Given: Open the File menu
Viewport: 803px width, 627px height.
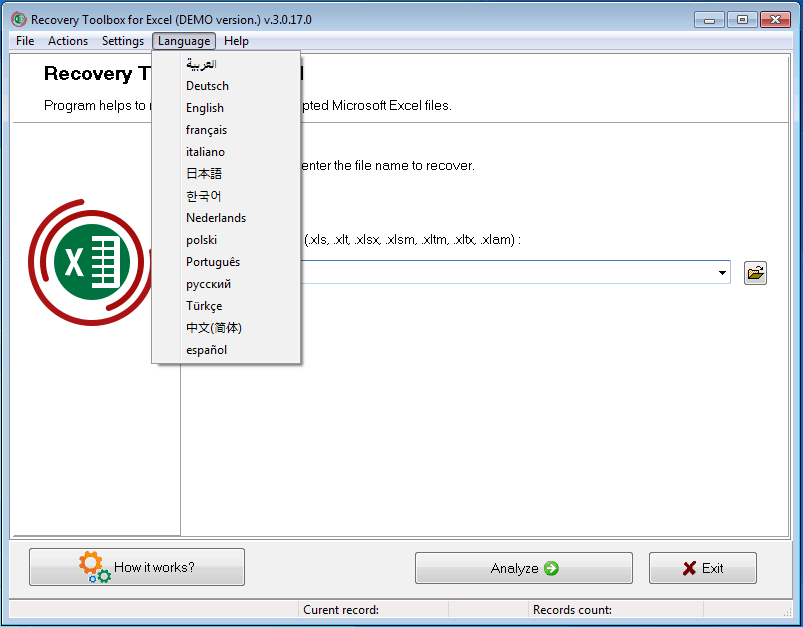Looking at the screenshot, I should (23, 41).
